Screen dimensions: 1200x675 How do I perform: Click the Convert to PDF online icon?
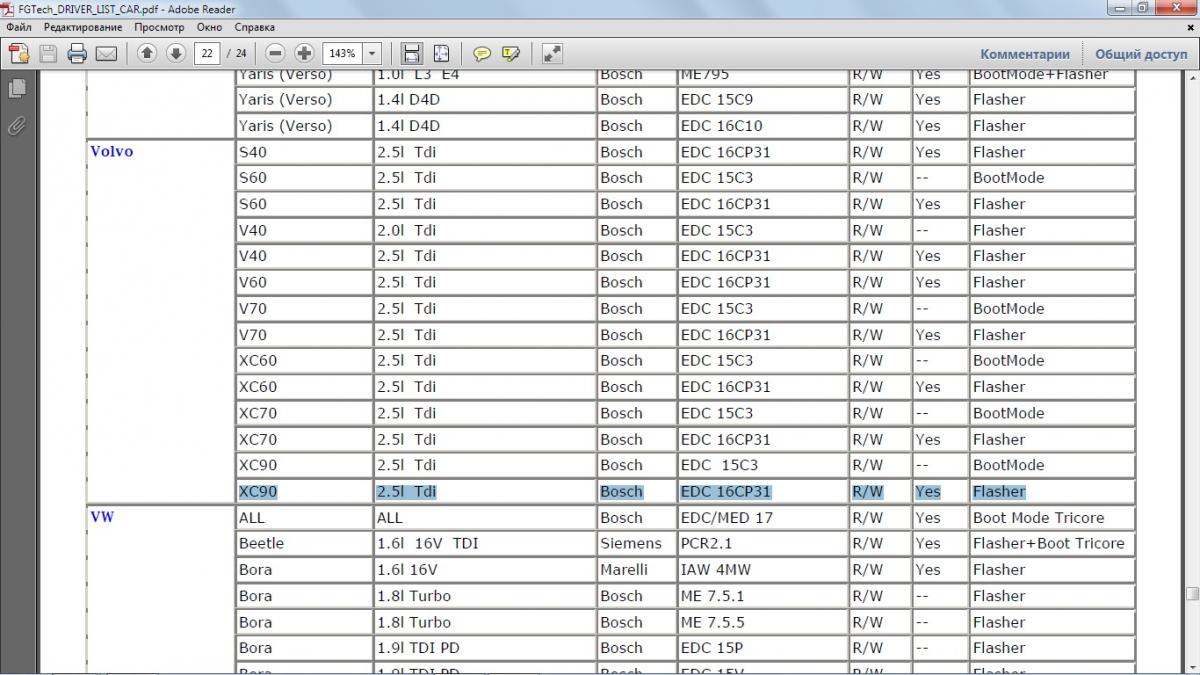click(19, 53)
